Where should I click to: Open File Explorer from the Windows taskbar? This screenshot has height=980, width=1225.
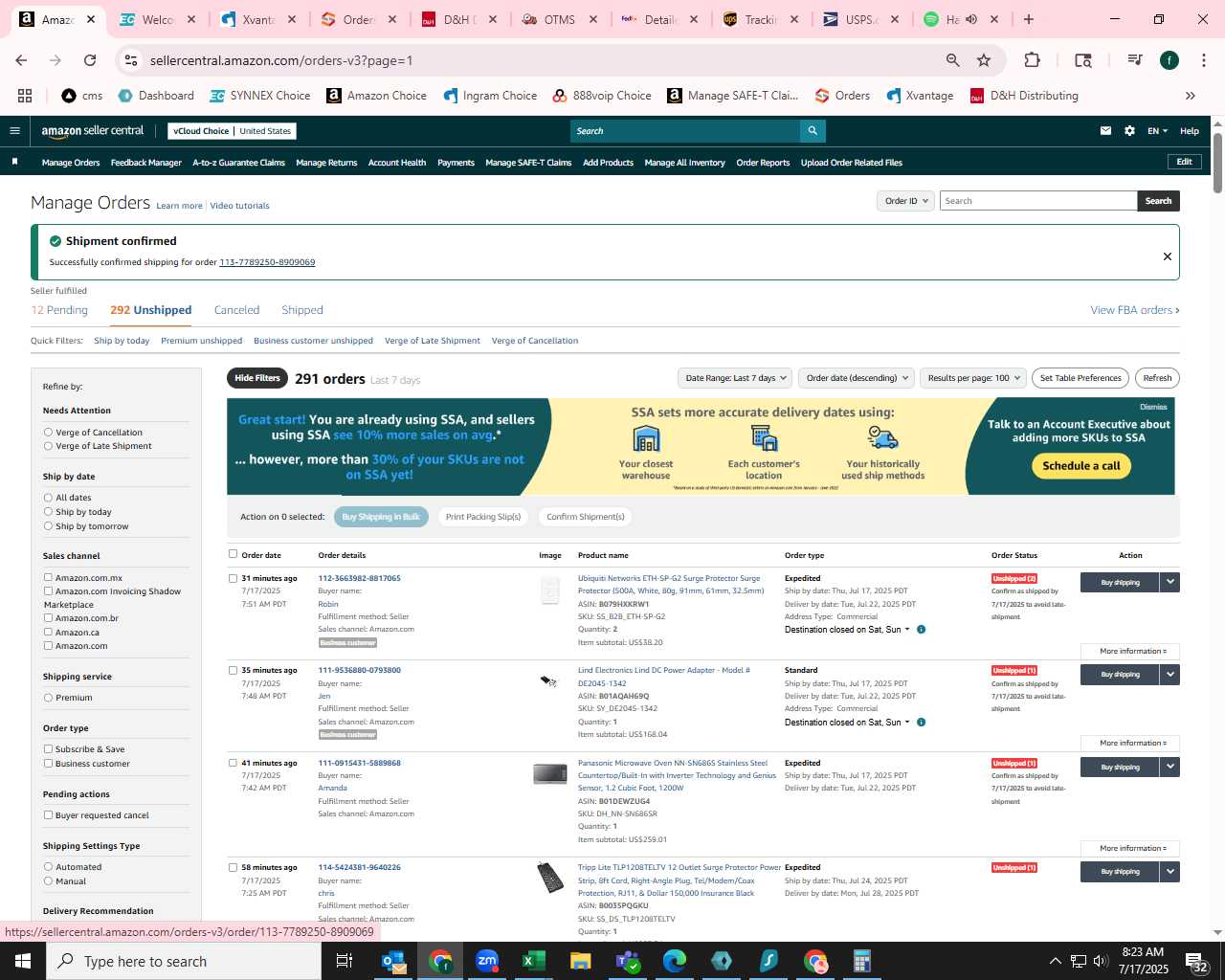[580, 961]
